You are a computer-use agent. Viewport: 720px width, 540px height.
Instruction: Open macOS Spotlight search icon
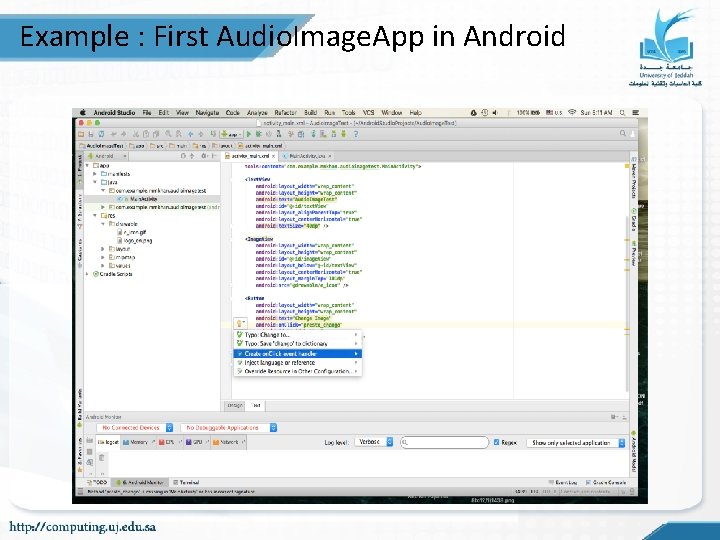(622, 112)
